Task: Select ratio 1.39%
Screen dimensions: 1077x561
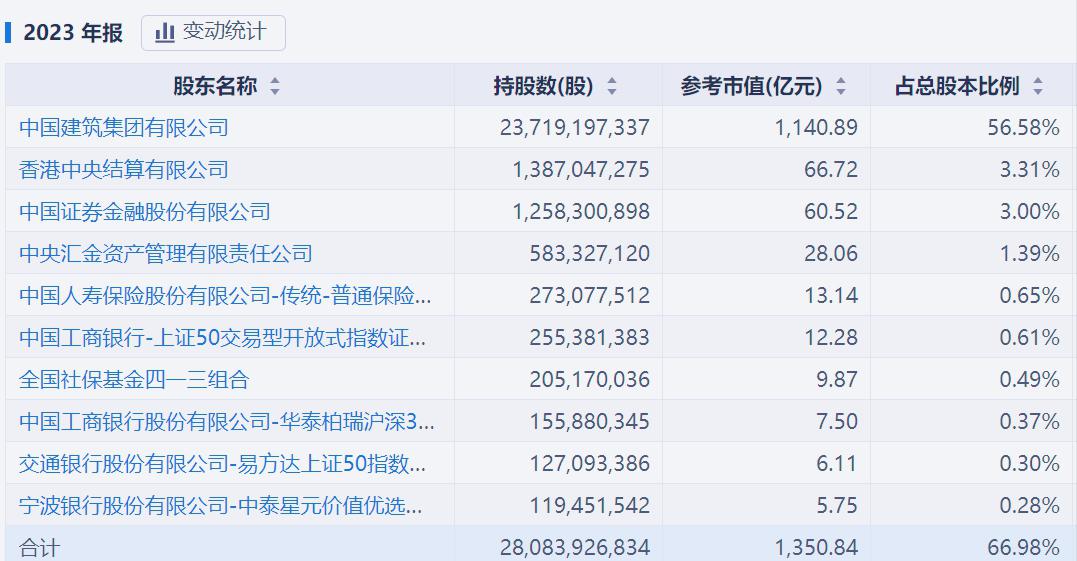Action: [1030, 253]
